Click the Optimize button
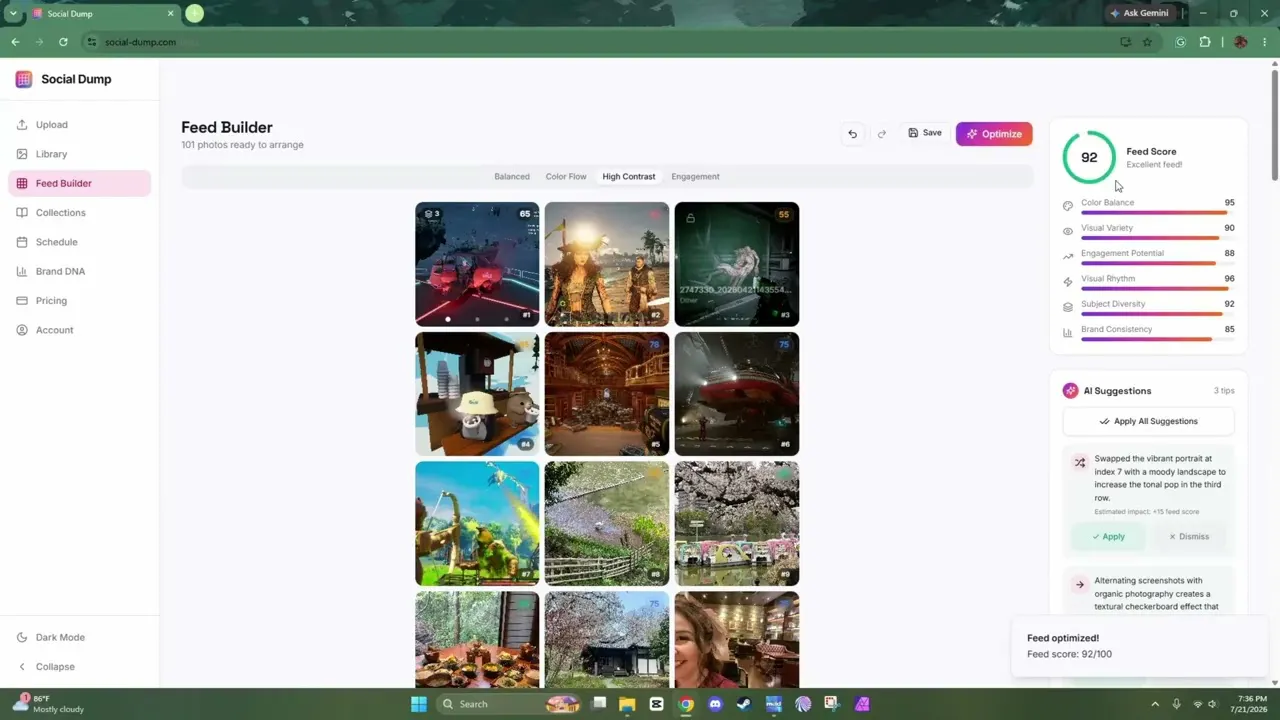Image resolution: width=1280 pixels, height=720 pixels. (x=994, y=134)
